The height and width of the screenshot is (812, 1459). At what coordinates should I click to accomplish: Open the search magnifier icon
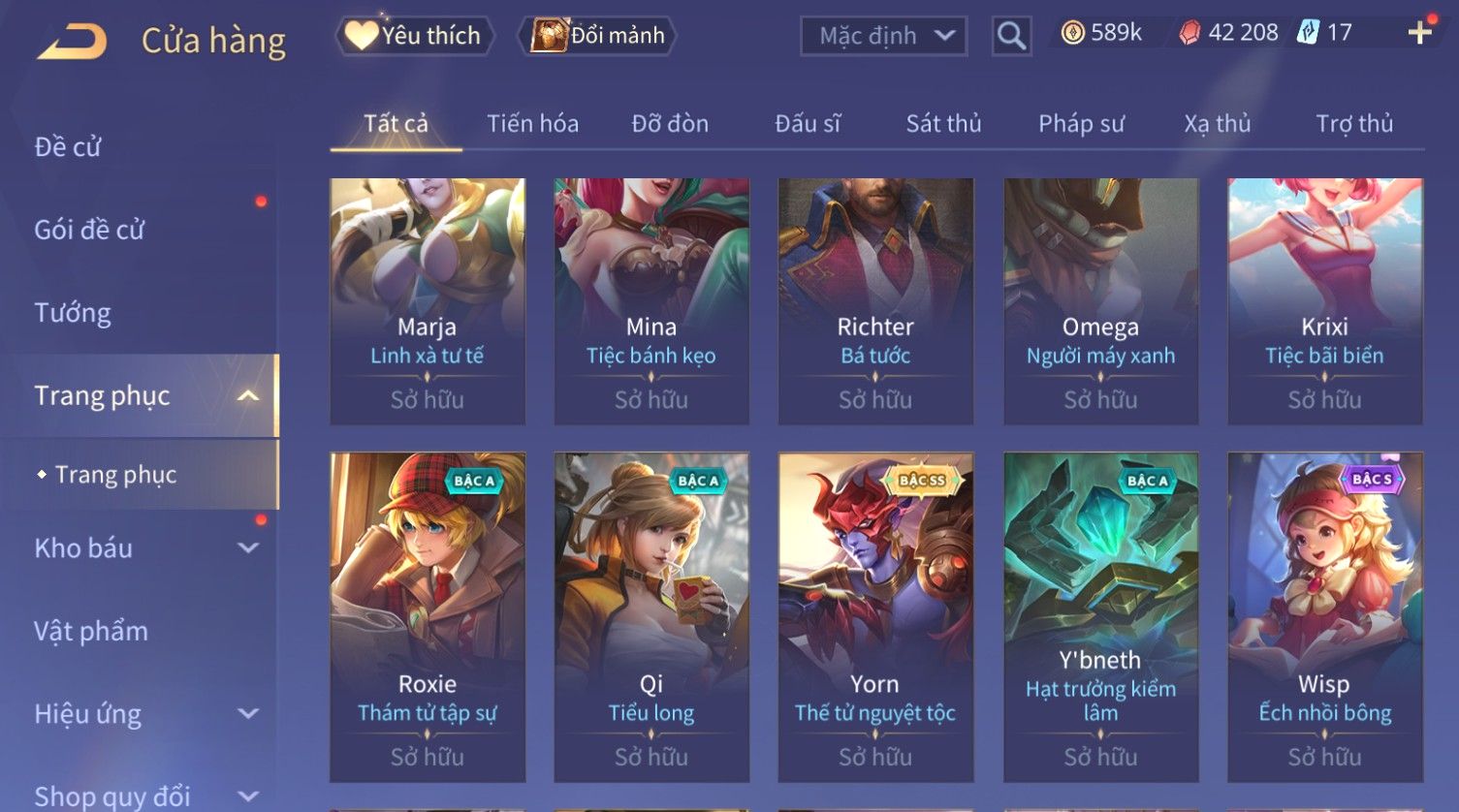(x=1011, y=36)
